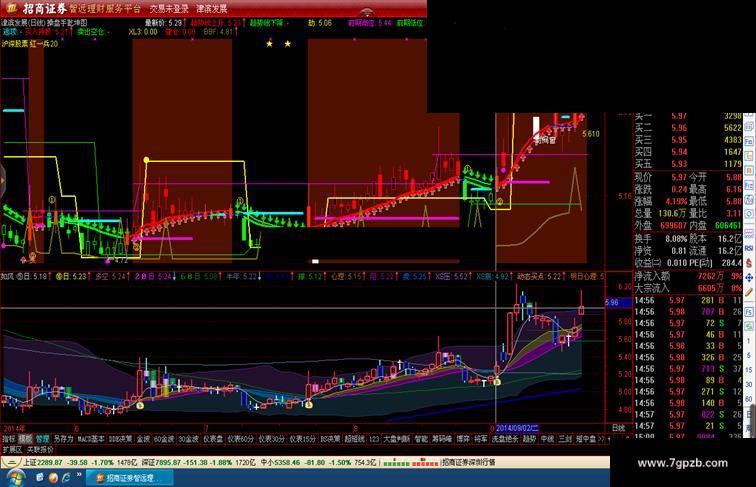Launch Internet Explorer from quick launch
The width and height of the screenshot is (756, 487).
point(66,477)
